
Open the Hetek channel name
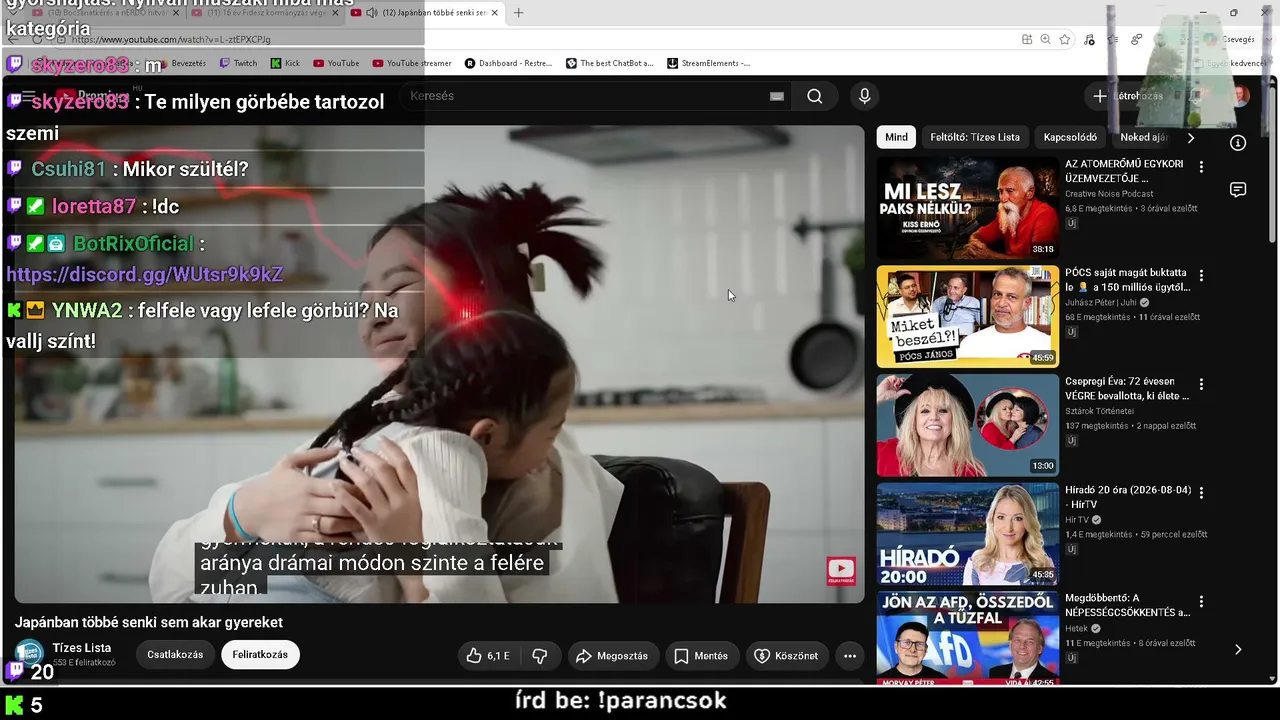tap(1076, 629)
